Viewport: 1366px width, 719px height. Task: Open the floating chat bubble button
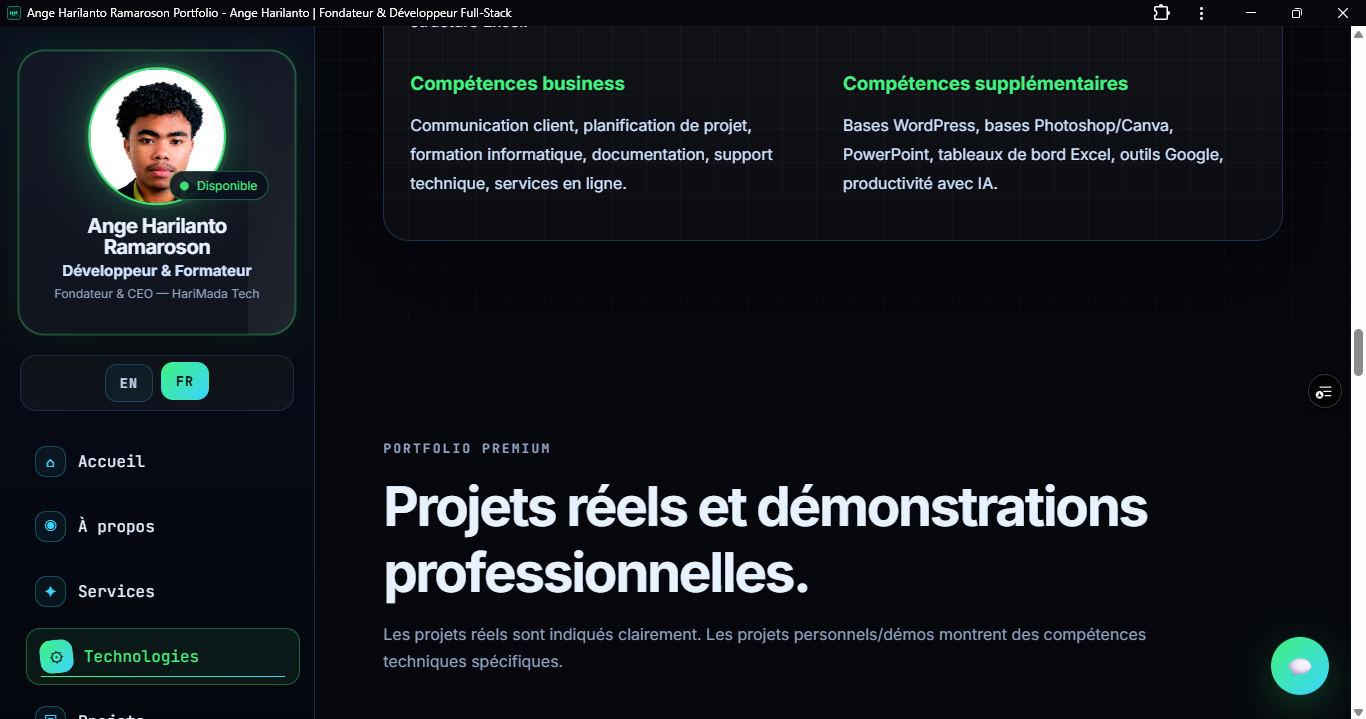[1300, 666]
